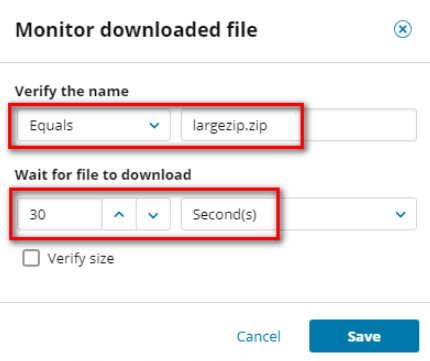Expand the Equals comparison chevron

click(154, 125)
